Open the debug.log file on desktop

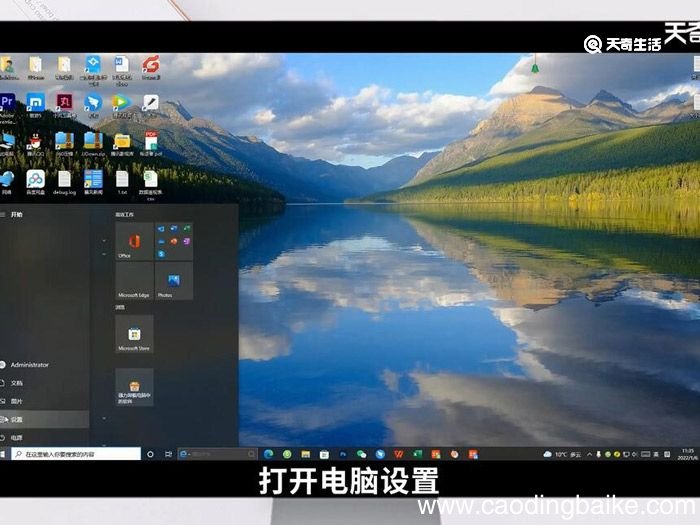coord(64,183)
